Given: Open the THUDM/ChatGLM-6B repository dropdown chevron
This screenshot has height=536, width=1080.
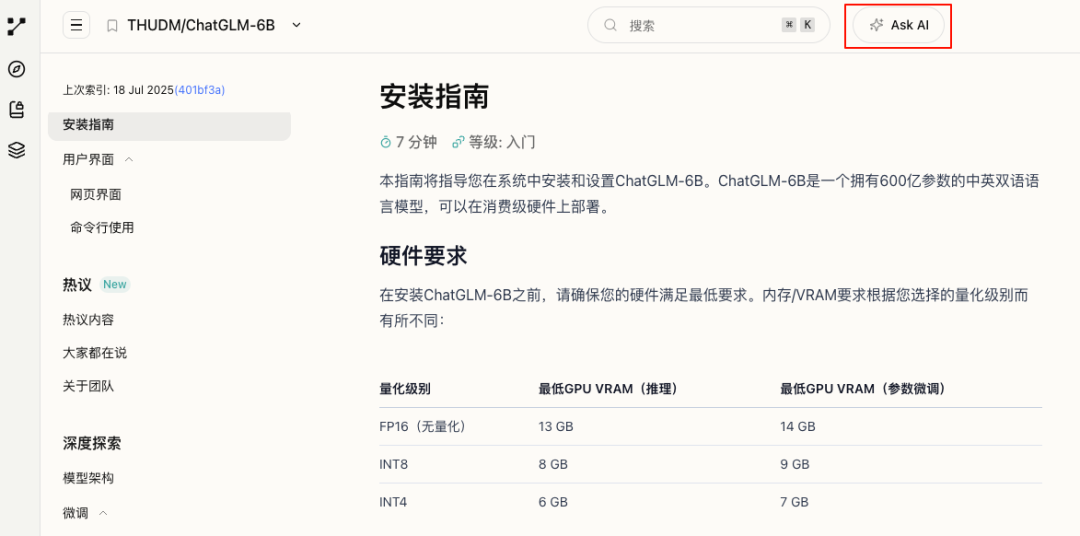Looking at the screenshot, I should coord(296,25).
